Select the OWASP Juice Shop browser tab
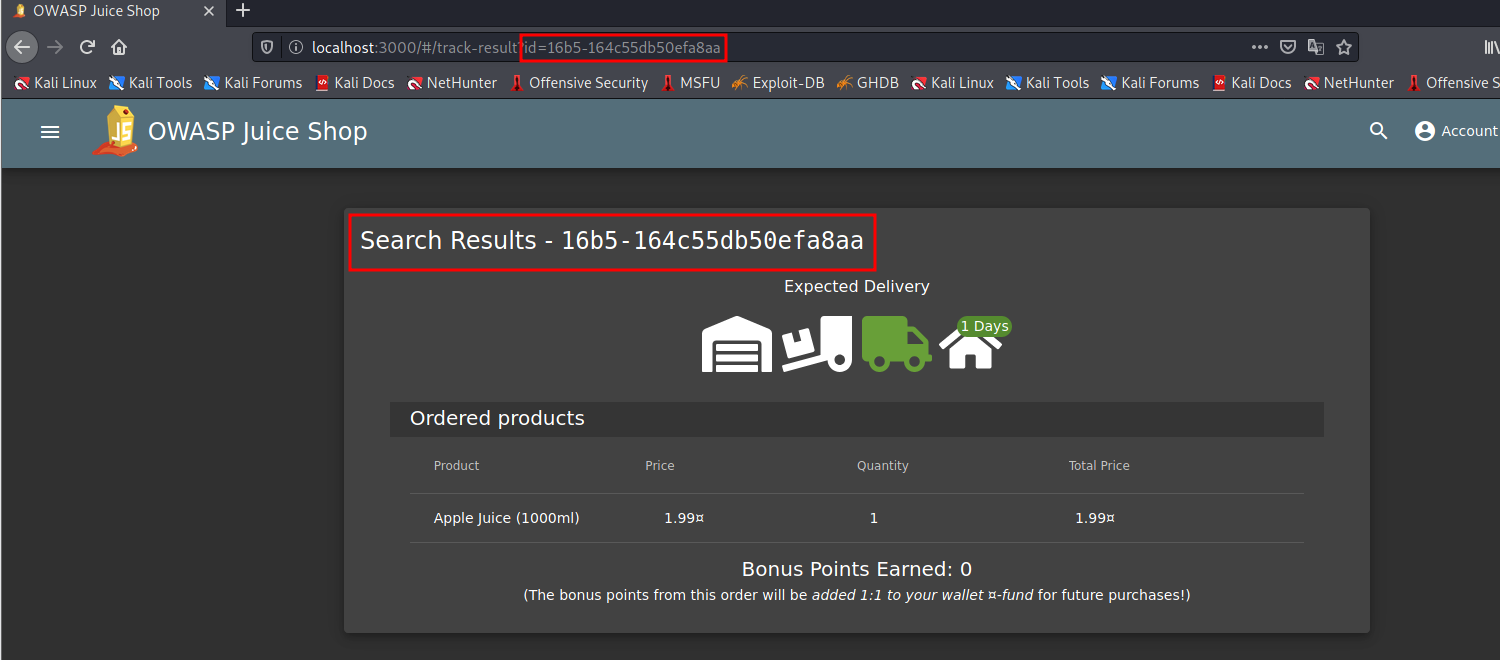The image size is (1500, 660). (x=112, y=11)
